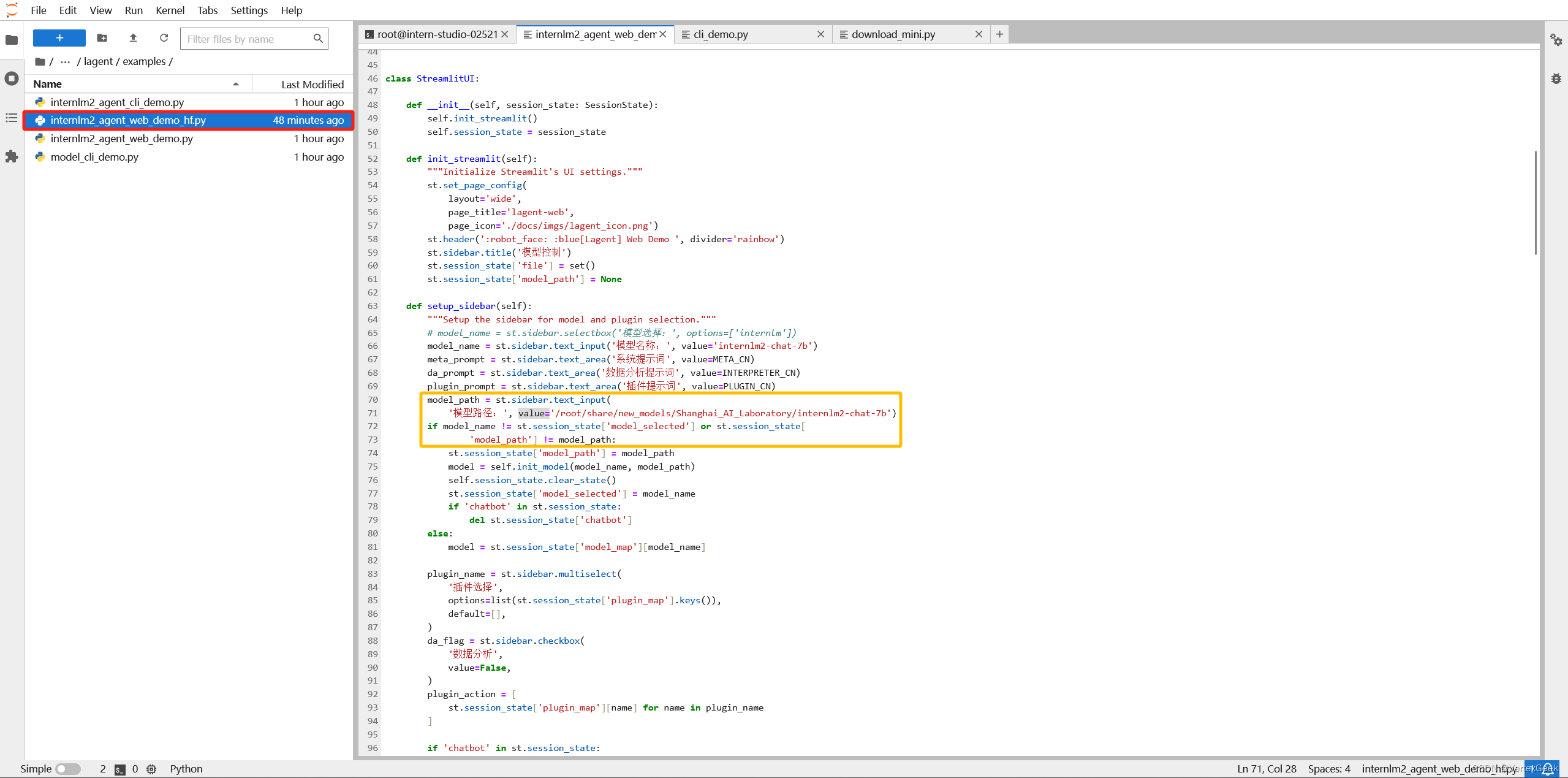Navigate to lagent breadcrumb folder
Image resolution: width=1568 pixels, height=778 pixels.
coord(98,61)
